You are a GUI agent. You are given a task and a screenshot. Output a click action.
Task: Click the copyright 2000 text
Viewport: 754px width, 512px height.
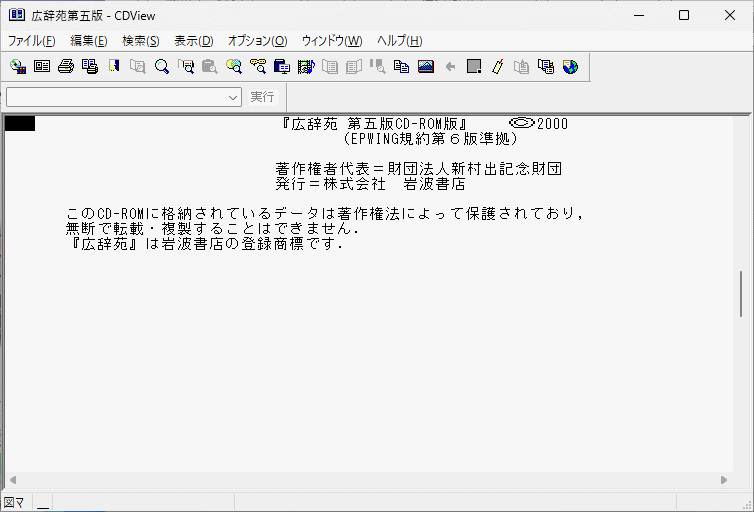tap(539, 124)
